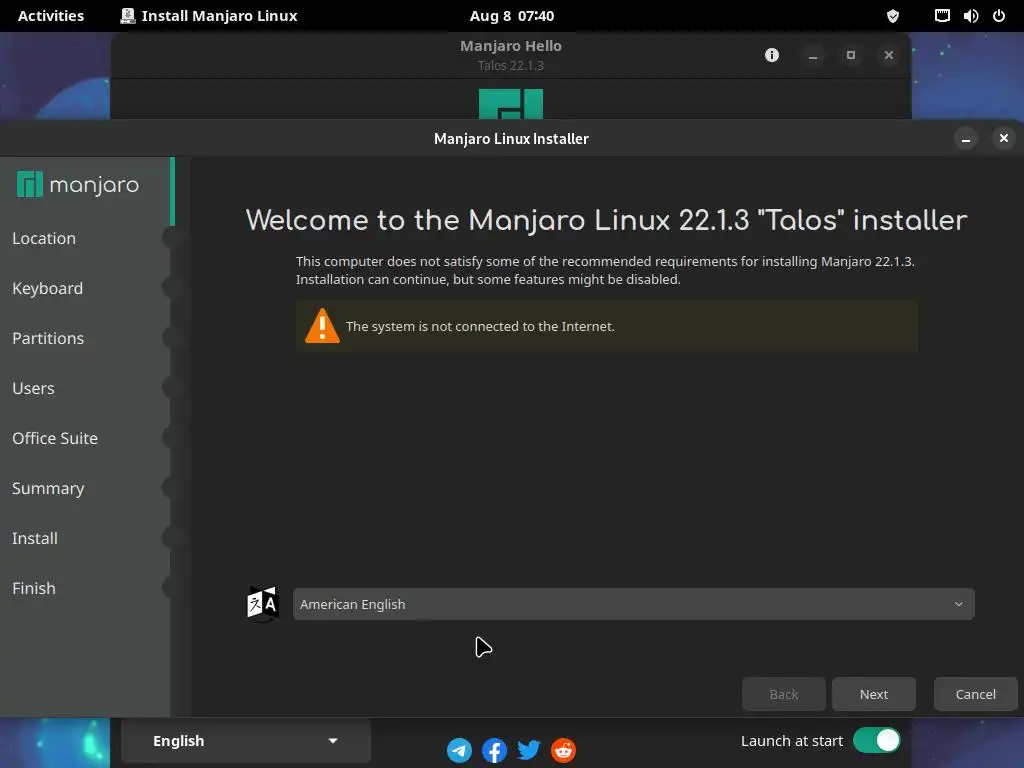This screenshot has height=768, width=1024.
Task: Open the English language dropdown in Manjaro Hello
Action: [x=246, y=741]
